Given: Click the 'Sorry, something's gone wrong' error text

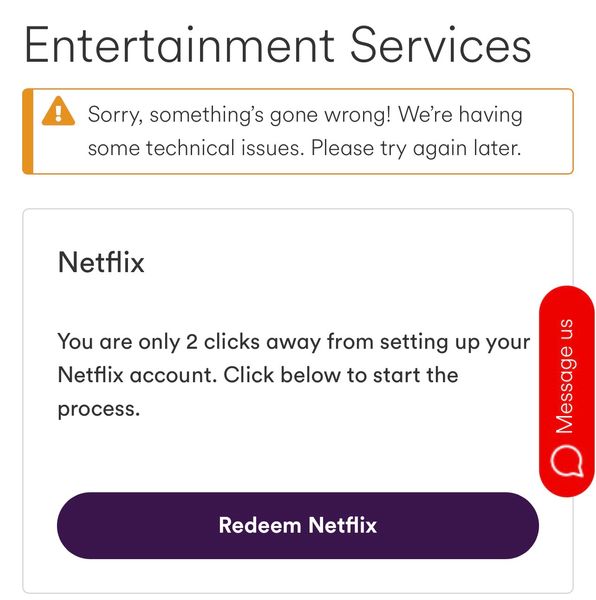Looking at the screenshot, I should coord(239,115).
